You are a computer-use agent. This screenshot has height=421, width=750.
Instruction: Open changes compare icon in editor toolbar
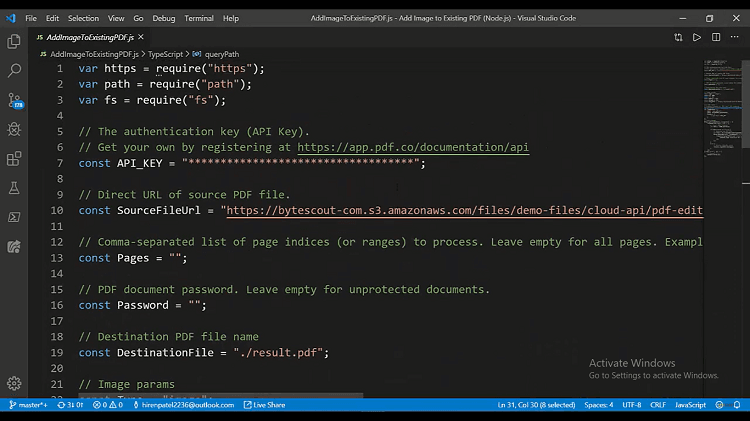677,37
